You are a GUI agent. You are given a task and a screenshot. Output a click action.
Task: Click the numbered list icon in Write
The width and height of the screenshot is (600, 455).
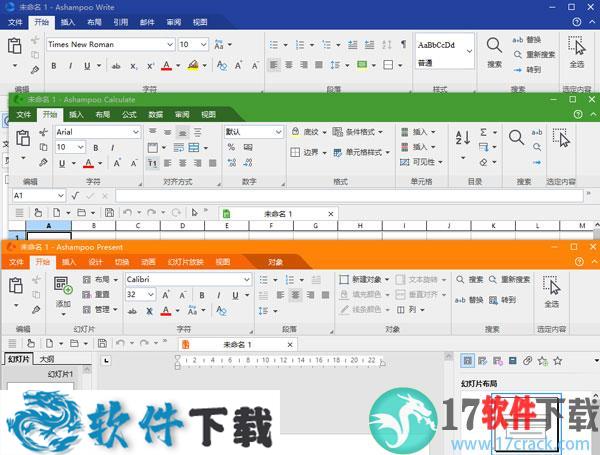click(x=300, y=45)
